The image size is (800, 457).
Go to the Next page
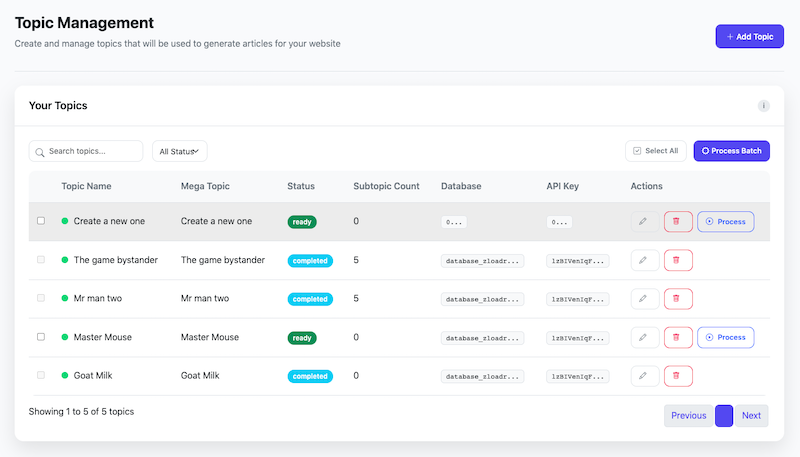tap(751, 416)
